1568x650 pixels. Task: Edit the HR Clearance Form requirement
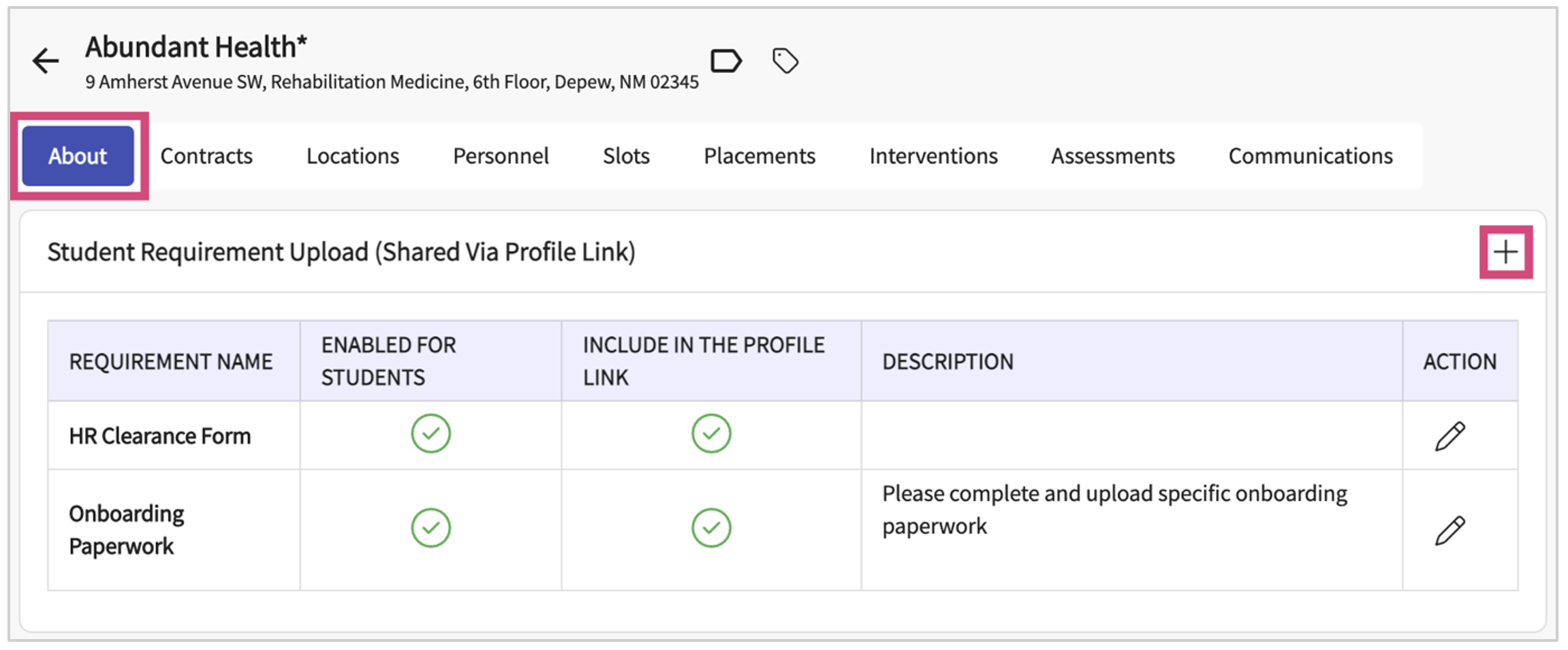tap(1449, 436)
